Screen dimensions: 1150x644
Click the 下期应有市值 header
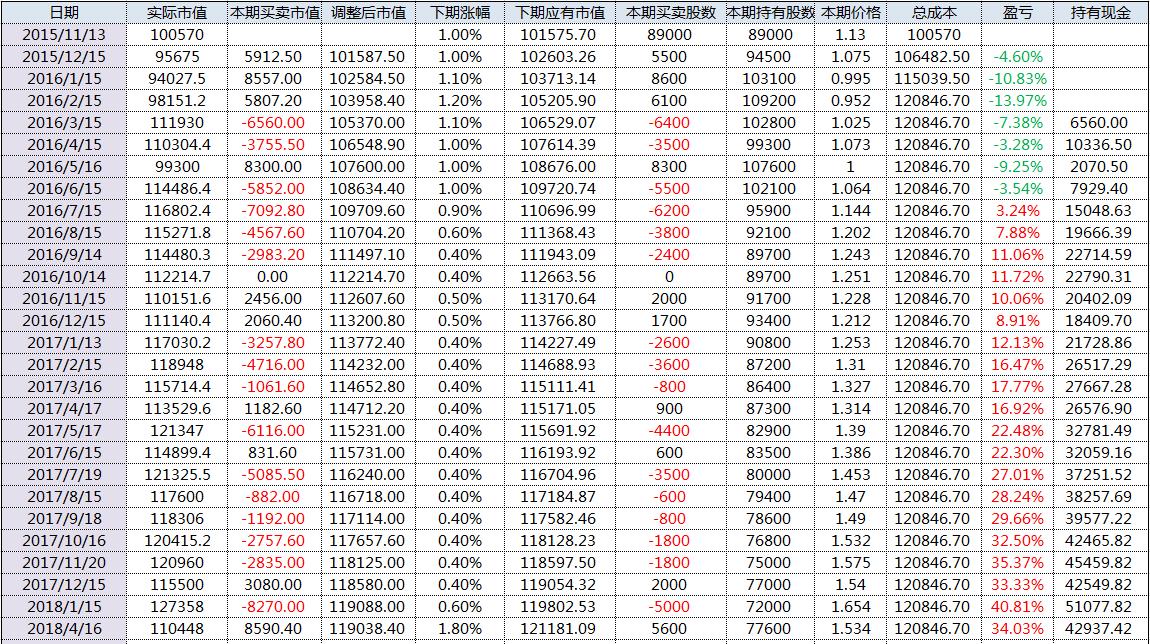(560, 12)
